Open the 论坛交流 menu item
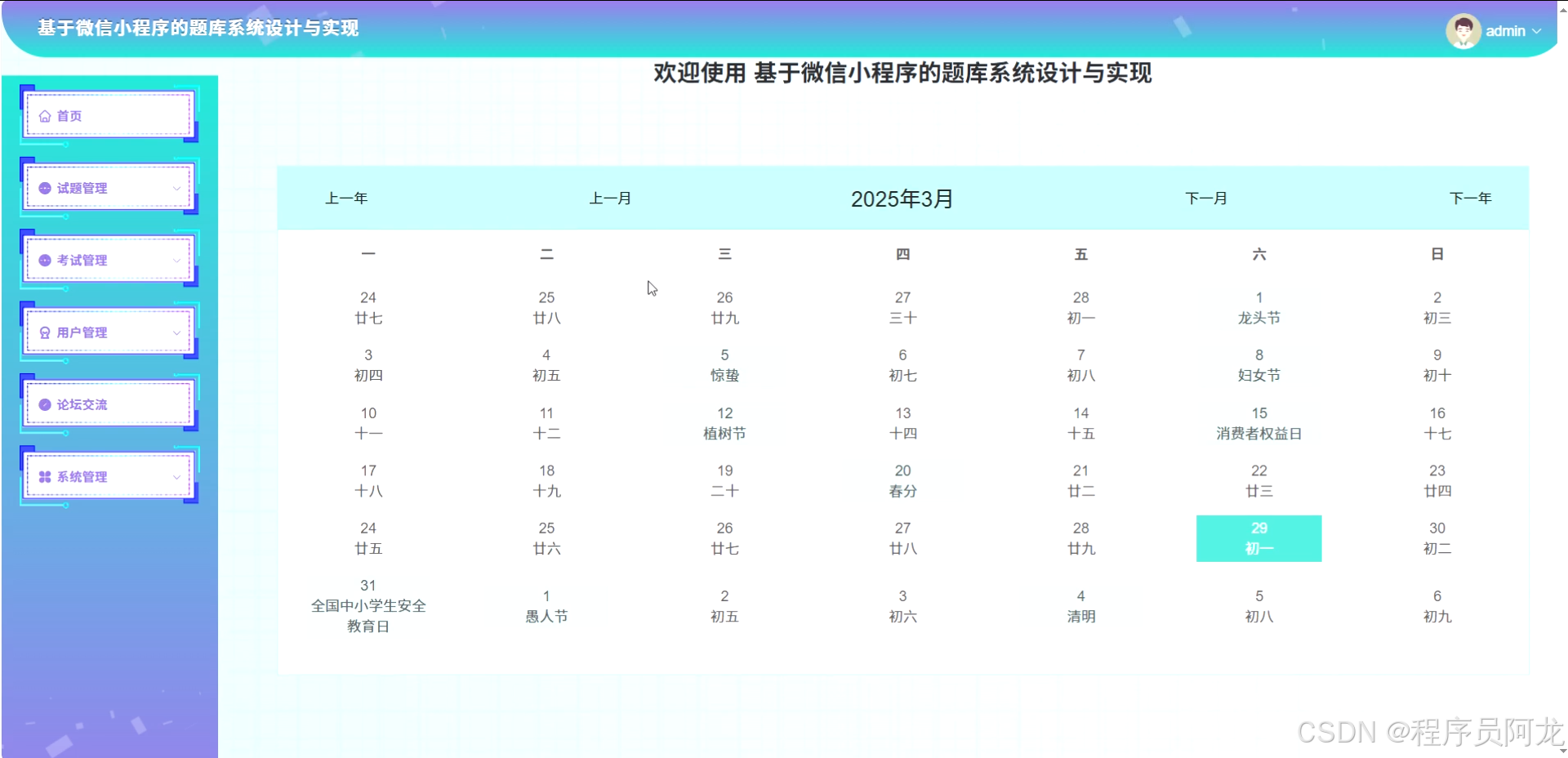The height and width of the screenshot is (758, 1568). (109, 404)
